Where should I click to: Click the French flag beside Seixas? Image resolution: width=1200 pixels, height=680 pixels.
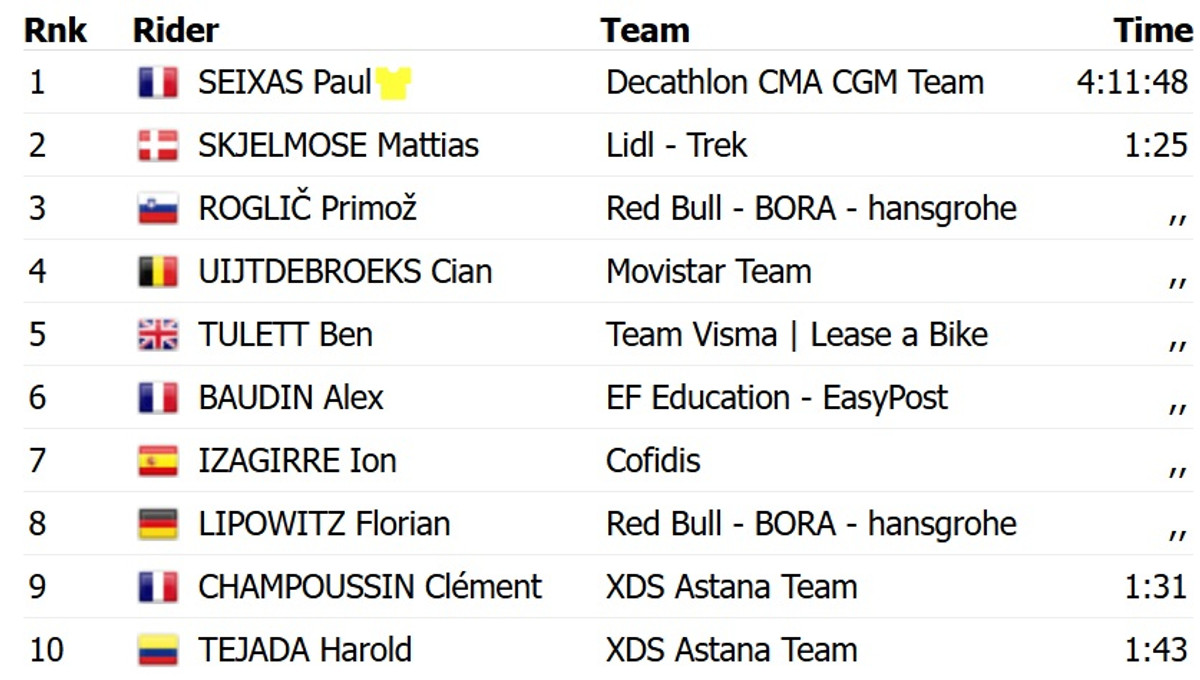[158, 83]
